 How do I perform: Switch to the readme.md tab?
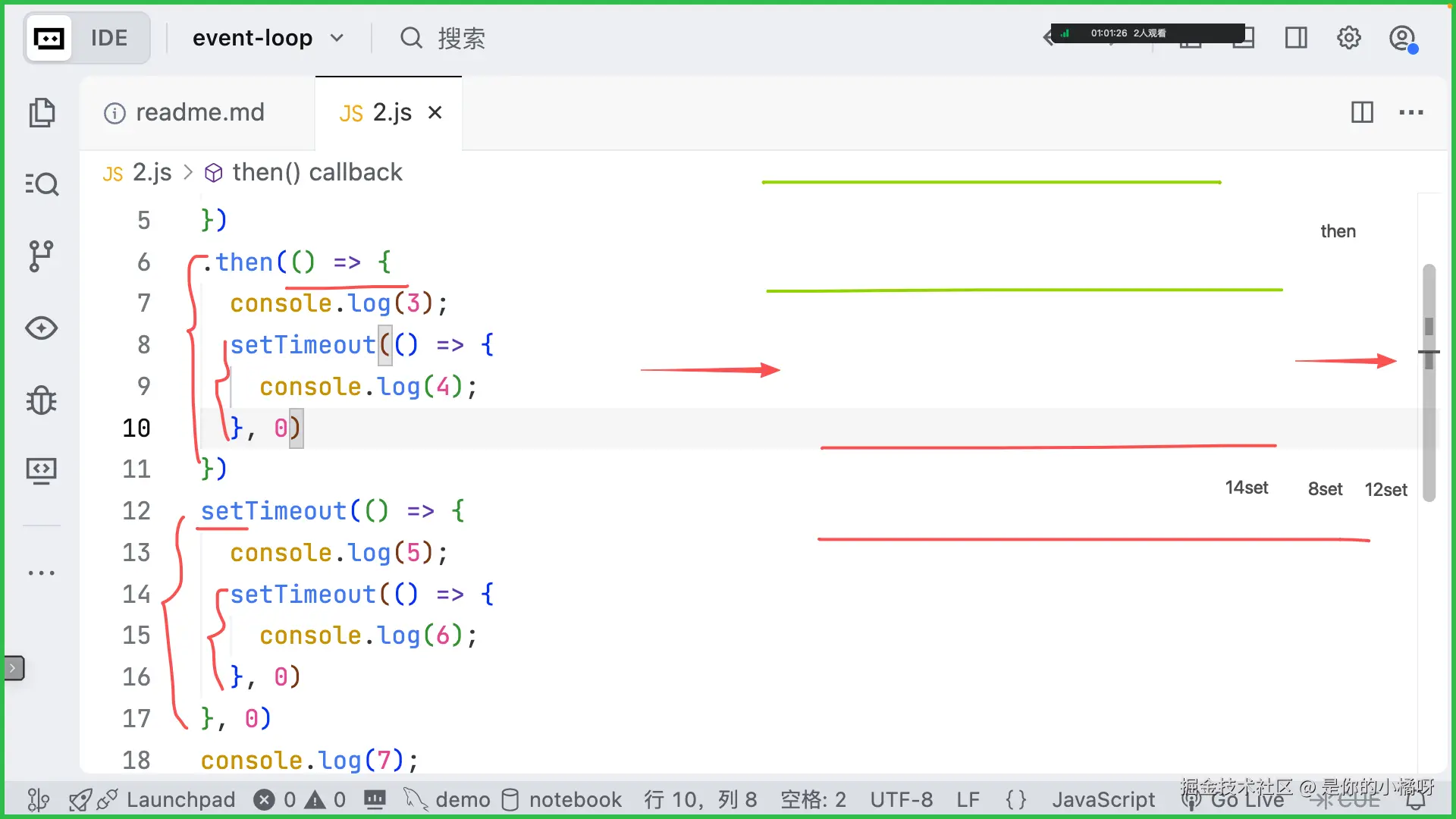[199, 112]
